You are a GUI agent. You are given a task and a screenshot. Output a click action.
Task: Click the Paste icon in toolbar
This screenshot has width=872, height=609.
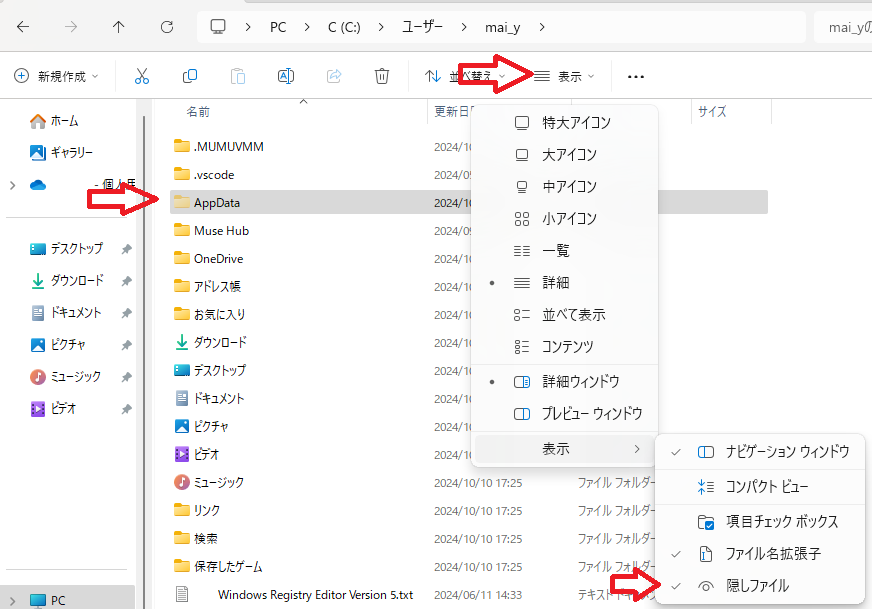point(238,76)
